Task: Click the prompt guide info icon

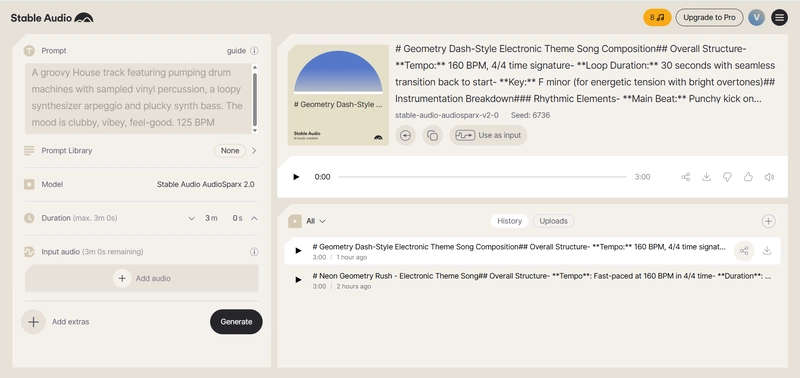Action: click(x=254, y=51)
